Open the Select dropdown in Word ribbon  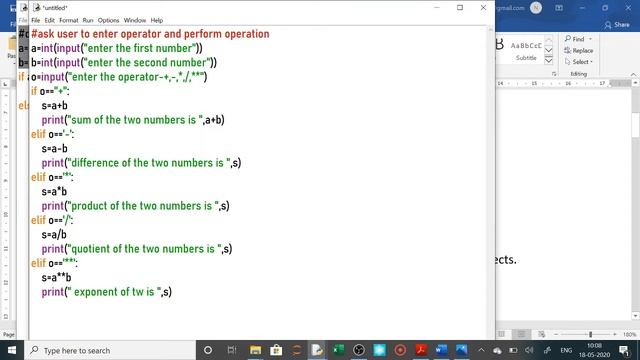tap(579, 62)
